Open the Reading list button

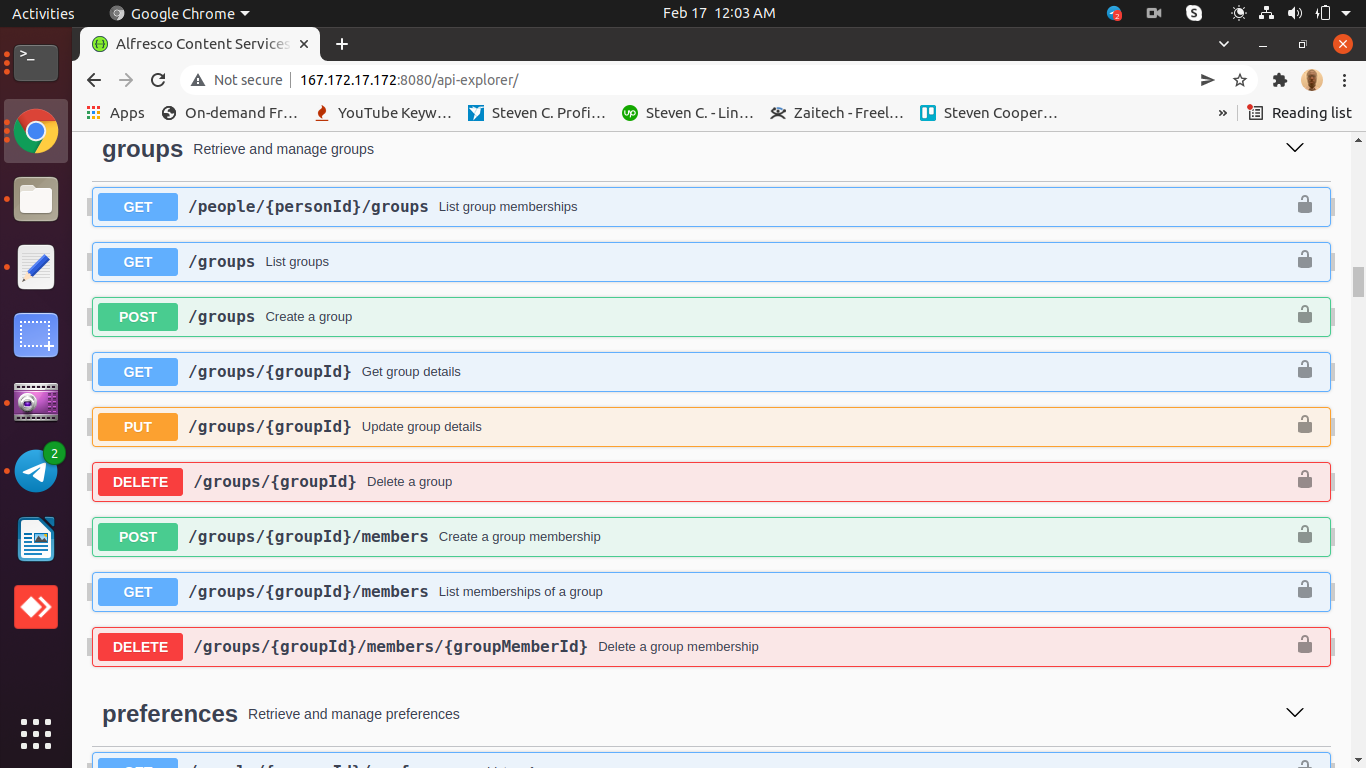pos(1299,113)
